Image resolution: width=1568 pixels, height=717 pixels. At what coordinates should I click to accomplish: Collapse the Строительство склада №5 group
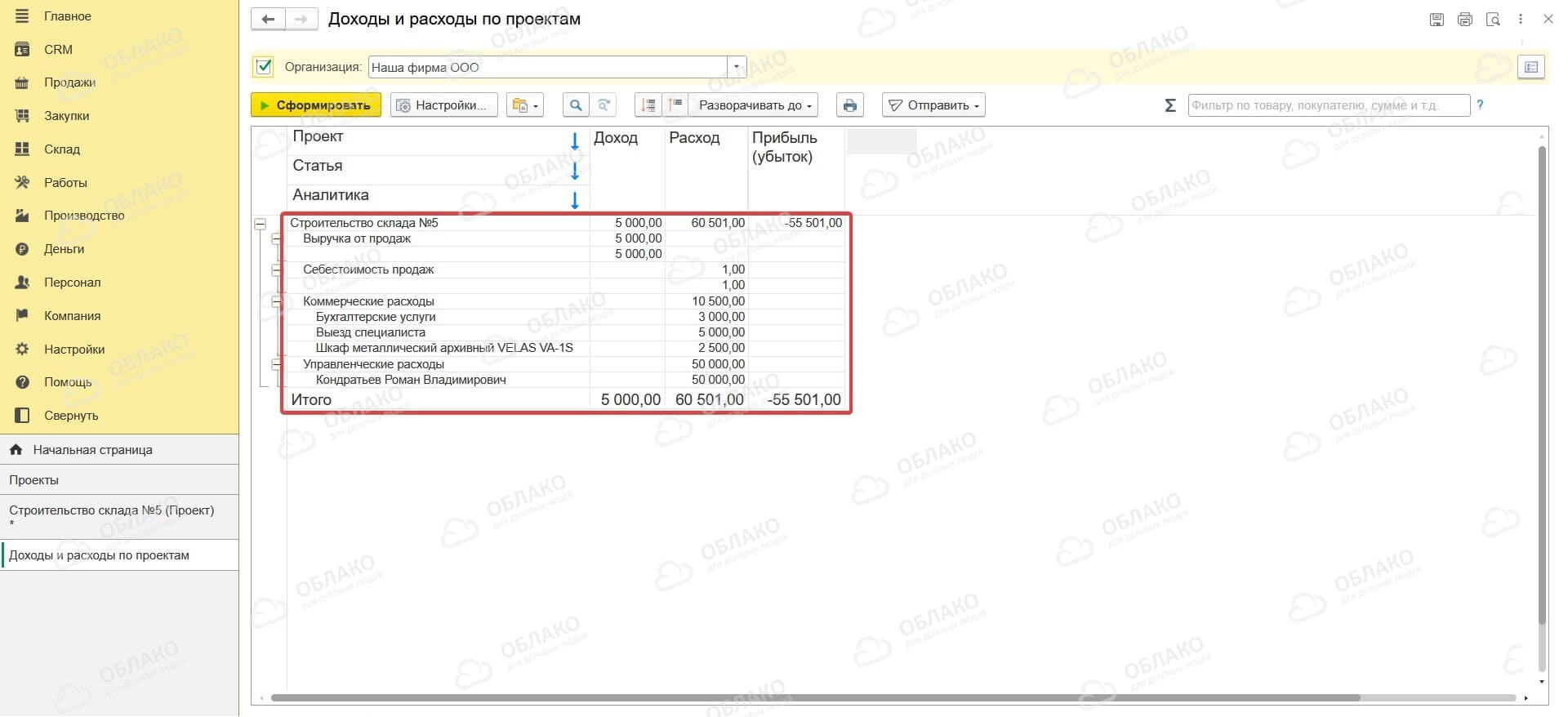pos(261,224)
